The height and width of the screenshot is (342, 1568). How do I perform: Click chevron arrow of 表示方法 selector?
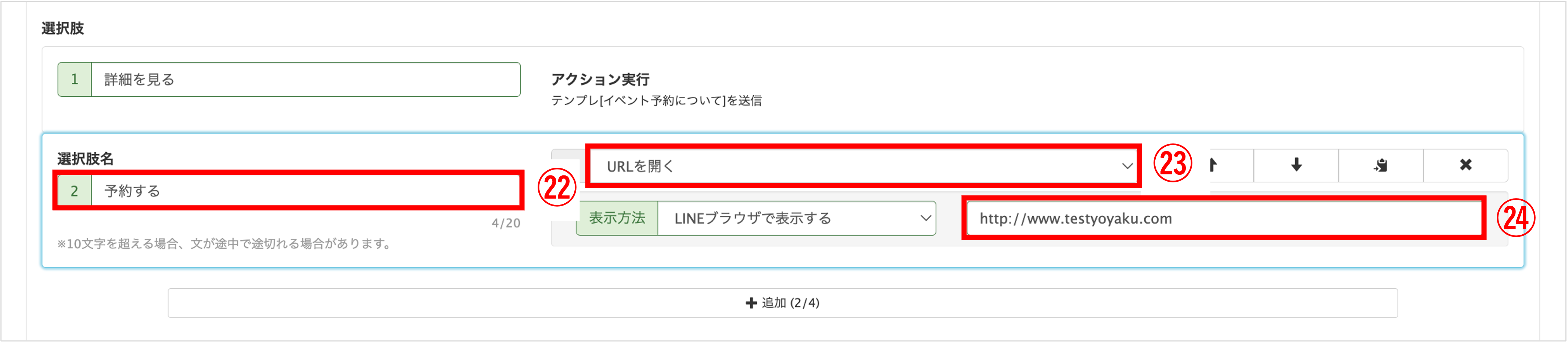(925, 218)
